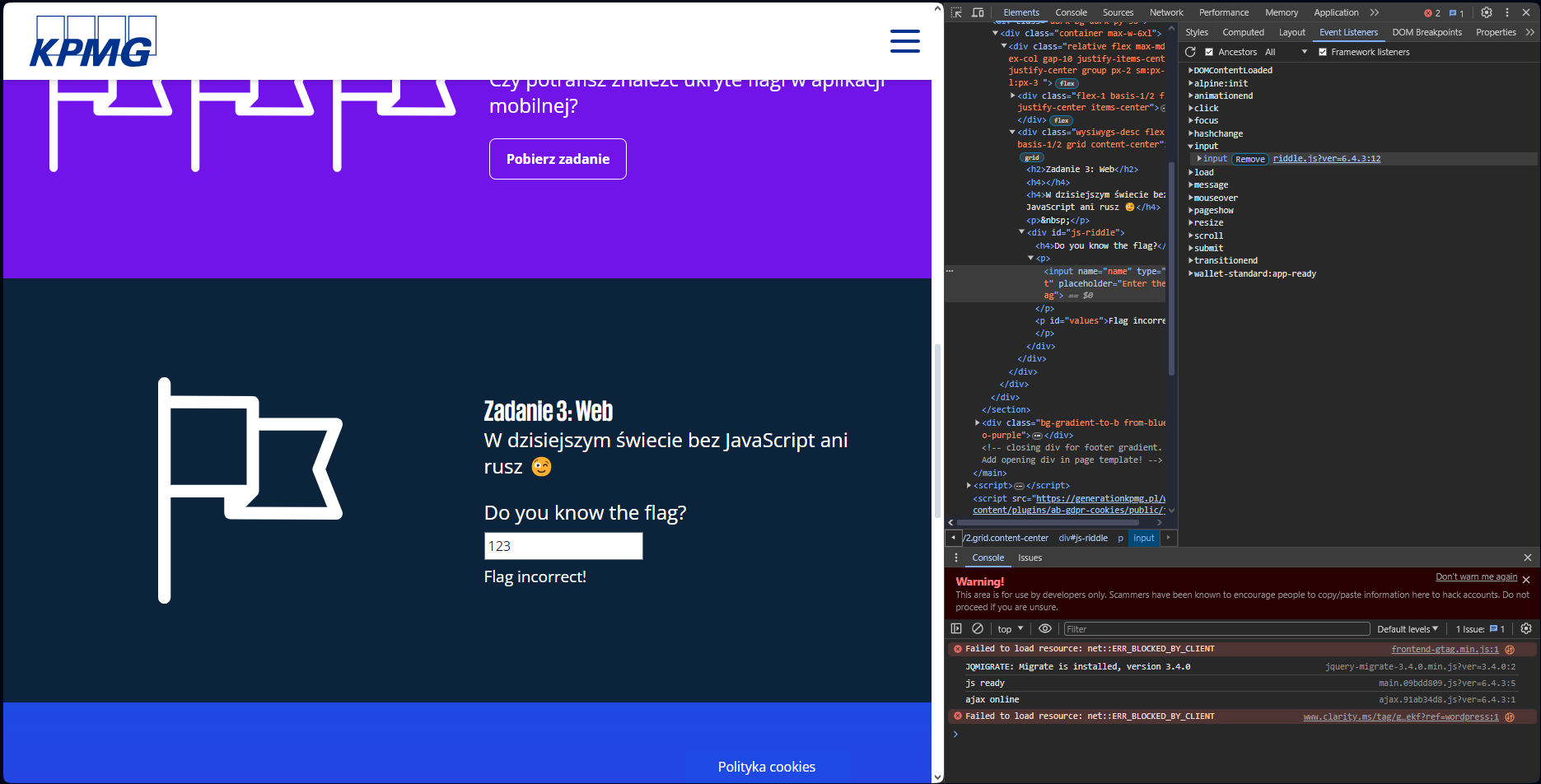Click the console Filter field
The height and width of the screenshot is (784, 1541).
tap(1216, 629)
